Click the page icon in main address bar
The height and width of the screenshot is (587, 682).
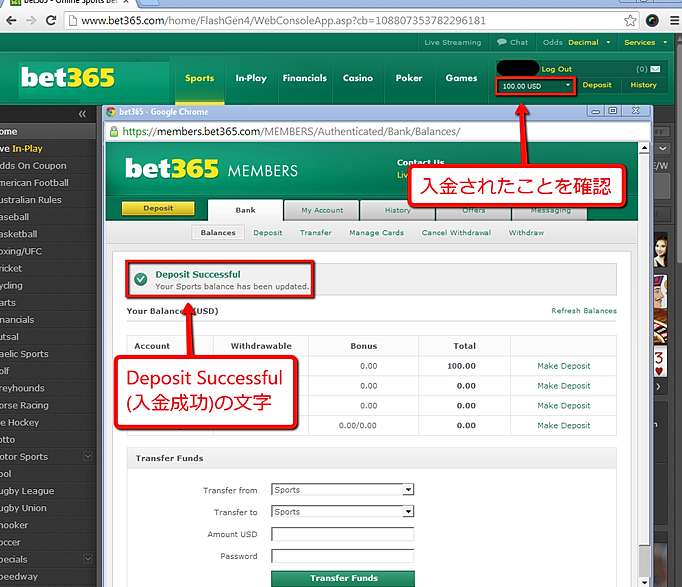73,20
